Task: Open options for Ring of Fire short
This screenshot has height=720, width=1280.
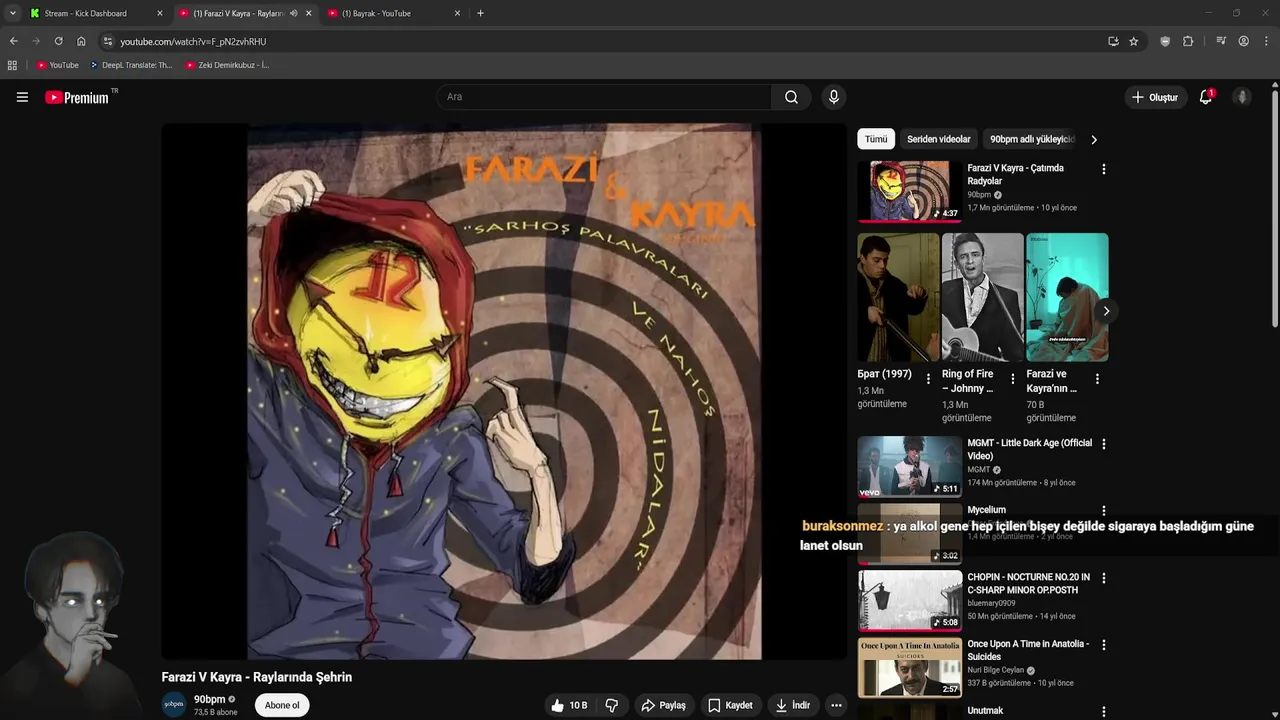Action: pyautogui.click(x=1012, y=379)
